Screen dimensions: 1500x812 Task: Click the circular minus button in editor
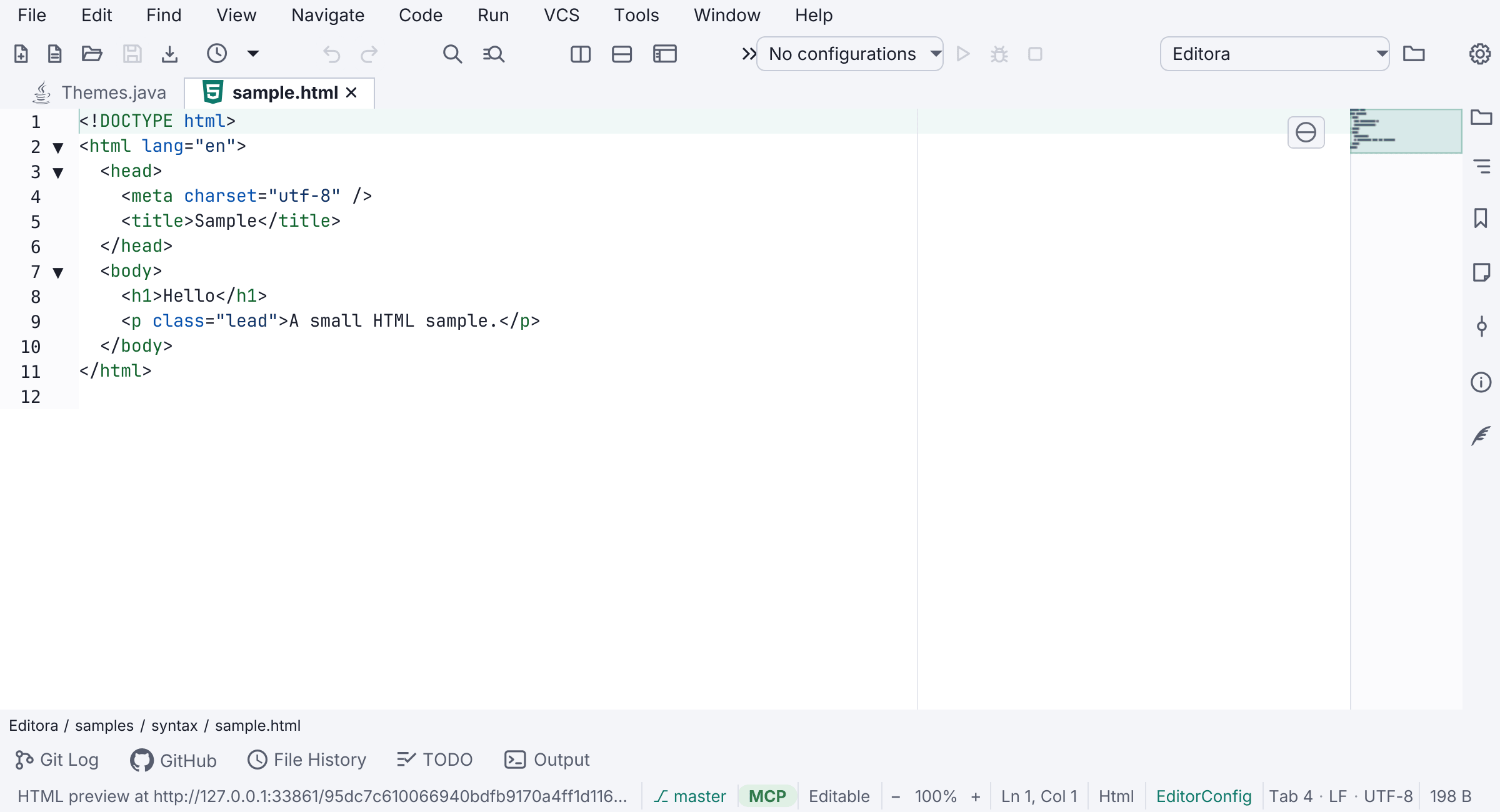point(1306,132)
